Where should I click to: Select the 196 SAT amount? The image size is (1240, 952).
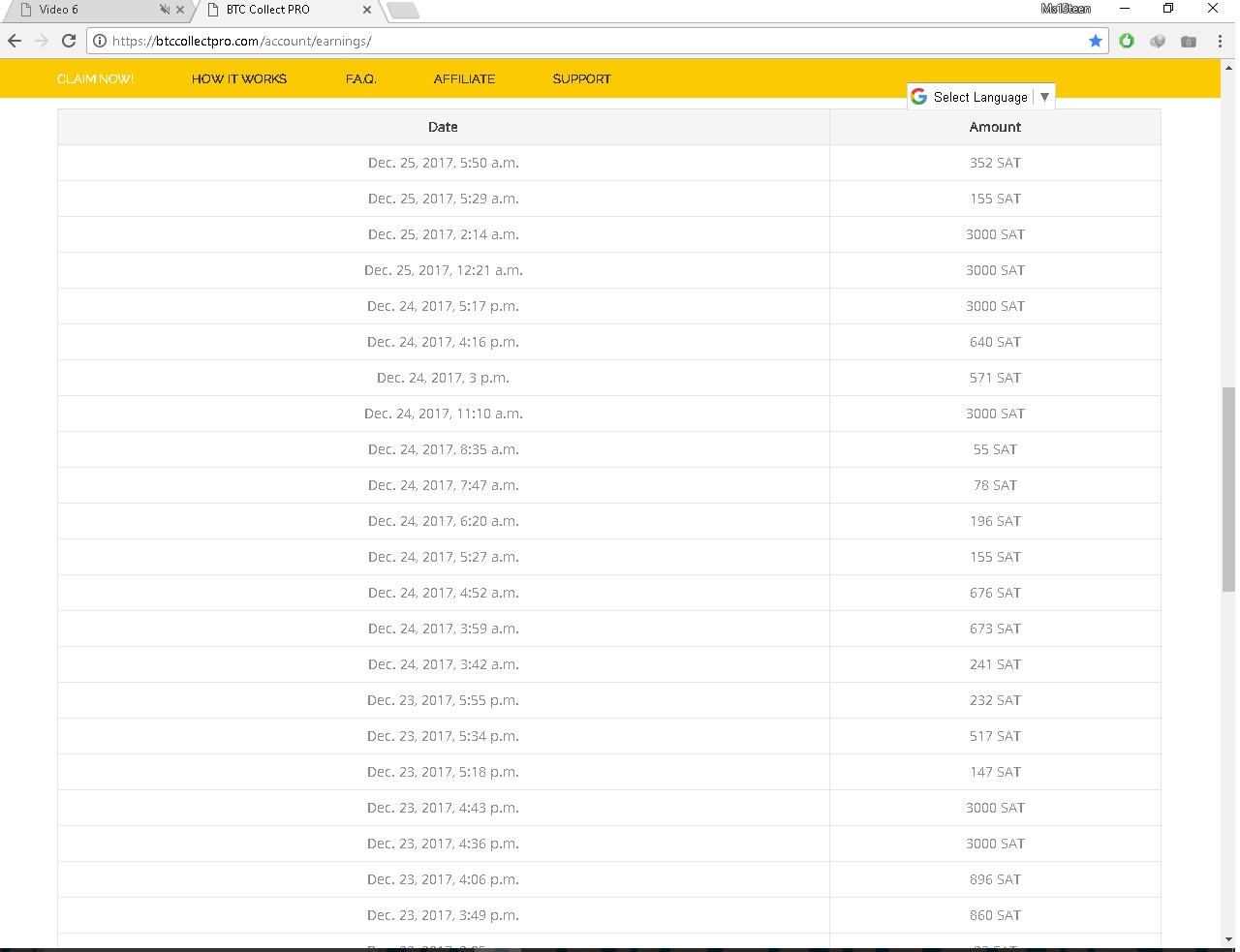pyautogui.click(x=995, y=521)
